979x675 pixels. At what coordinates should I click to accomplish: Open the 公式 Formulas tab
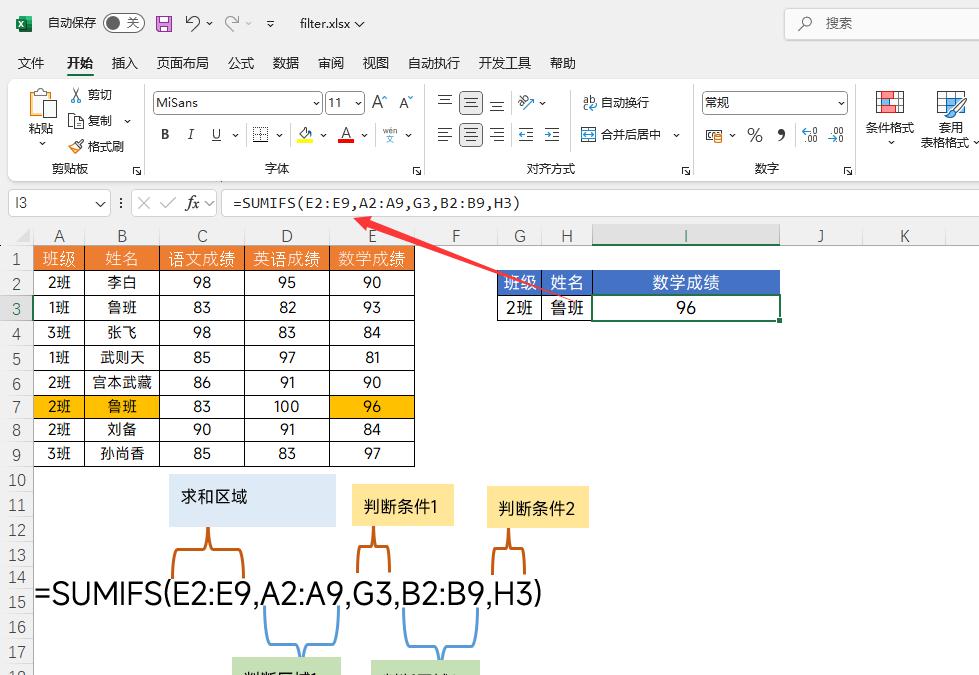point(241,63)
